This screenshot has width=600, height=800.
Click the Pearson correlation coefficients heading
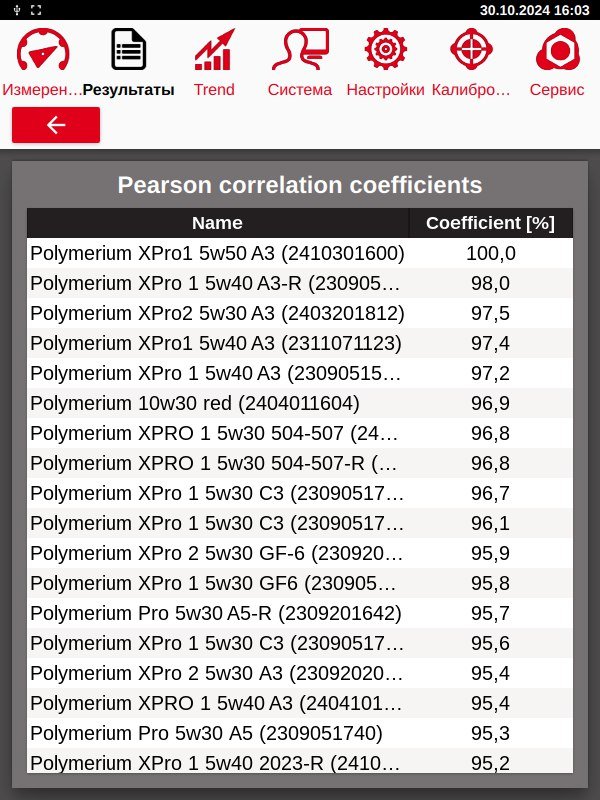pyautogui.click(x=300, y=185)
